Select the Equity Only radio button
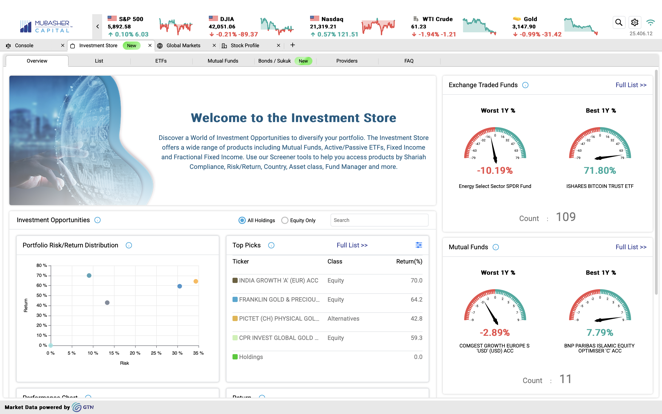 [285, 220]
